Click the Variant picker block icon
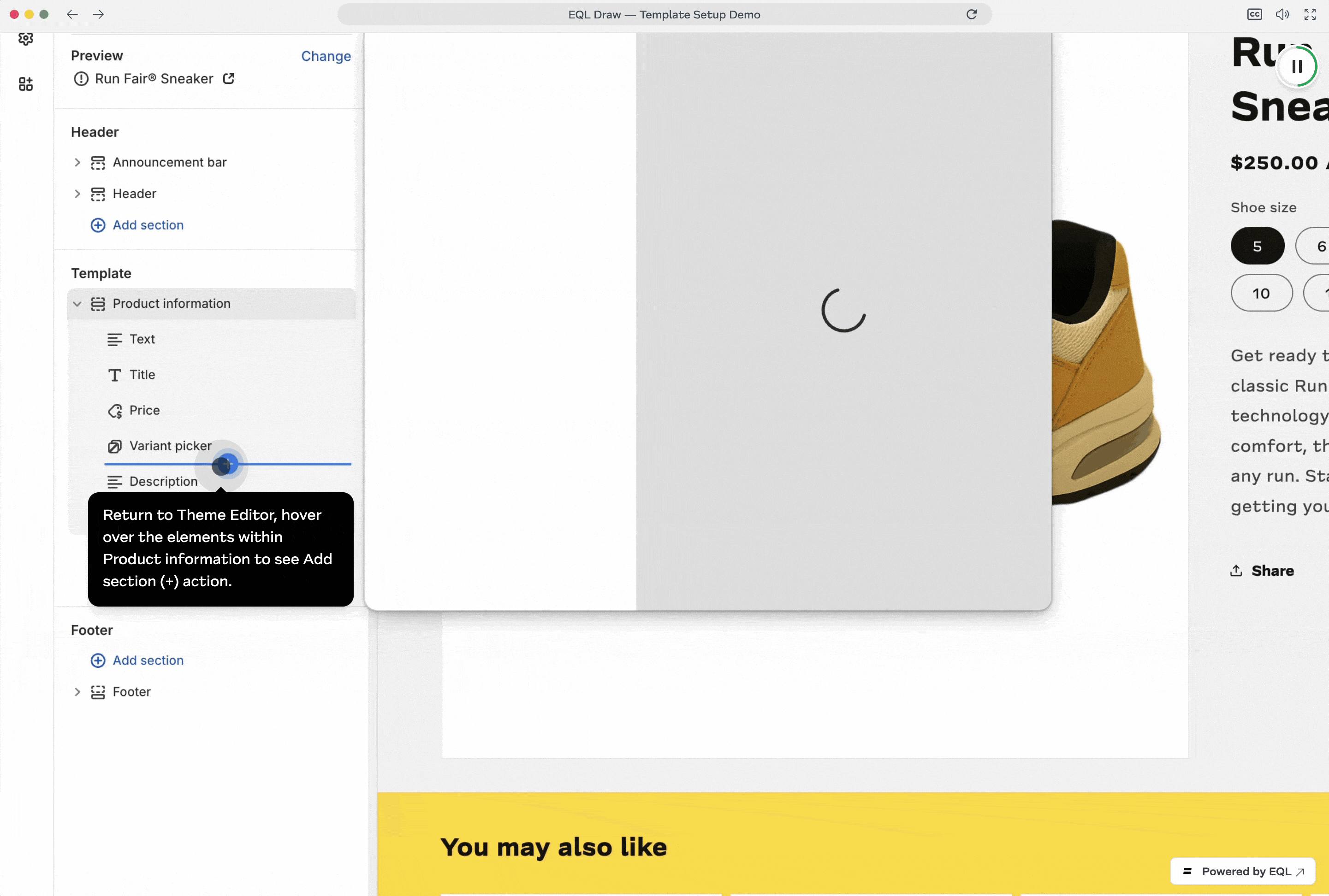The width and height of the screenshot is (1329, 896). click(x=115, y=446)
